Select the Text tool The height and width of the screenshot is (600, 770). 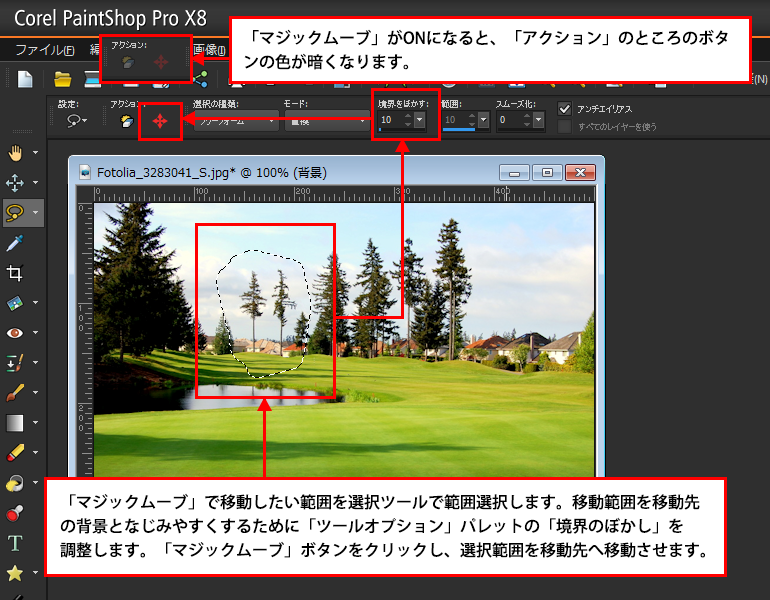pos(15,543)
